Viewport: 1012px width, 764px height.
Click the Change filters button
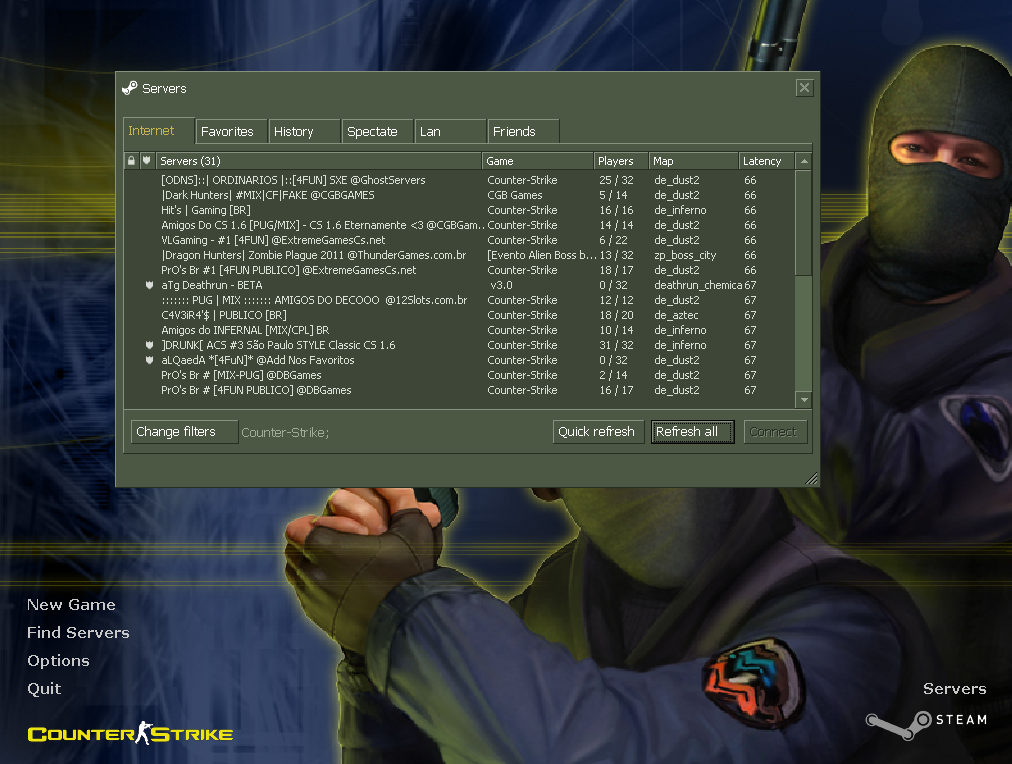point(185,432)
